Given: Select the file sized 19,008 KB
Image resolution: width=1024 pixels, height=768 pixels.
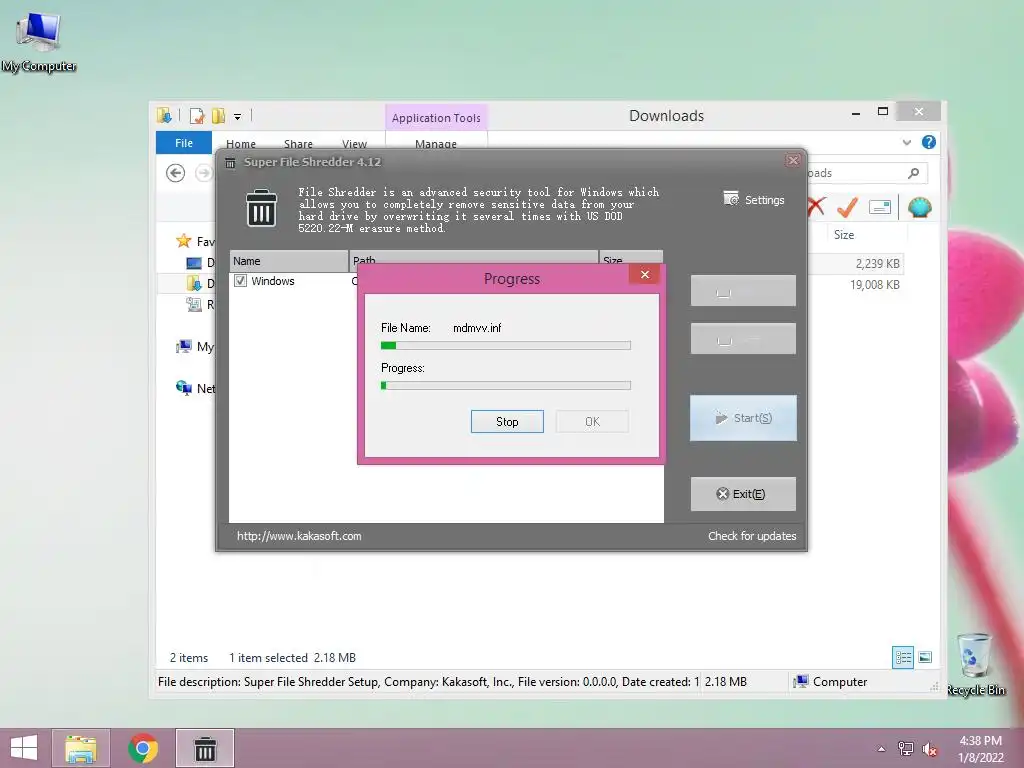Looking at the screenshot, I should 874,285.
